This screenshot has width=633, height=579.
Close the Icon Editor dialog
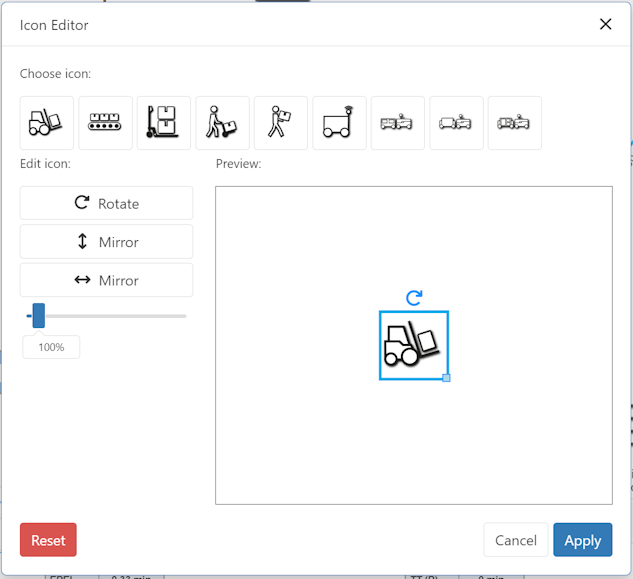click(606, 24)
